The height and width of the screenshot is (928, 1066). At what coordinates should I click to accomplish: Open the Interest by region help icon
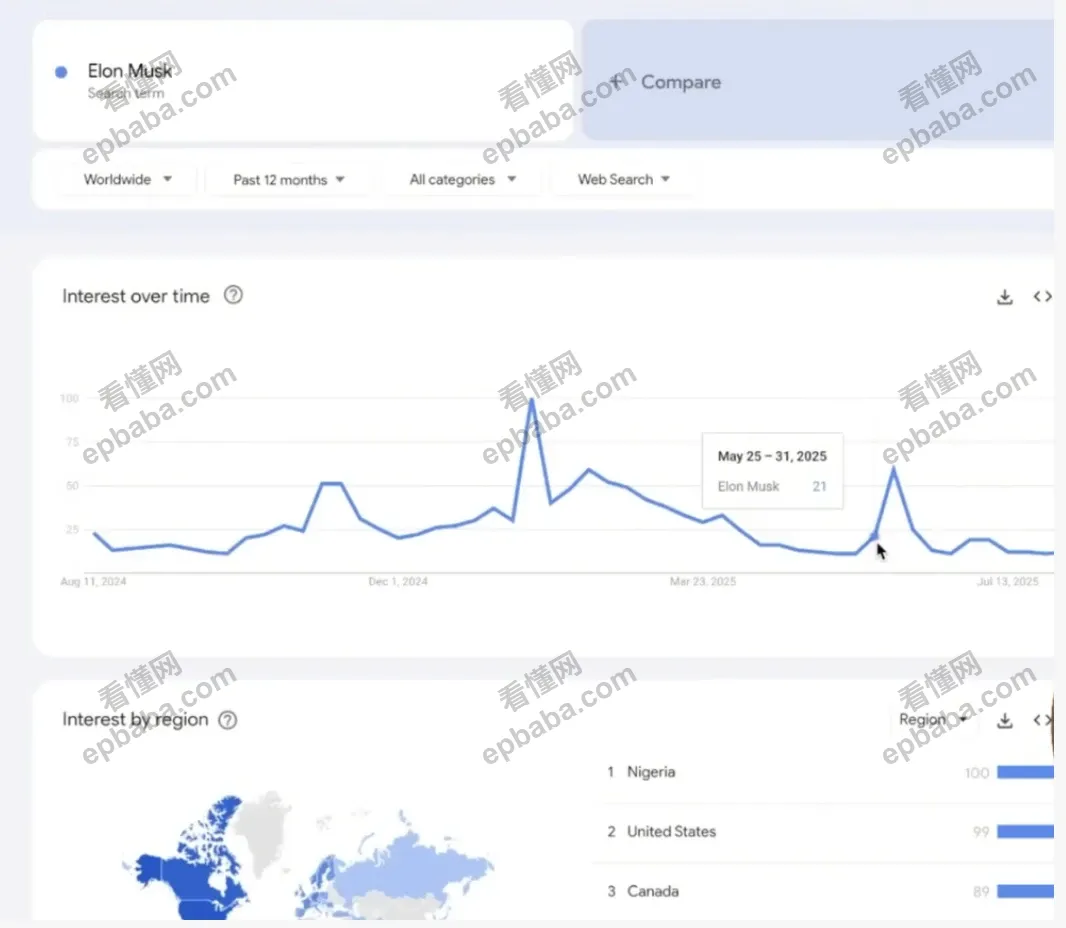[x=228, y=719]
